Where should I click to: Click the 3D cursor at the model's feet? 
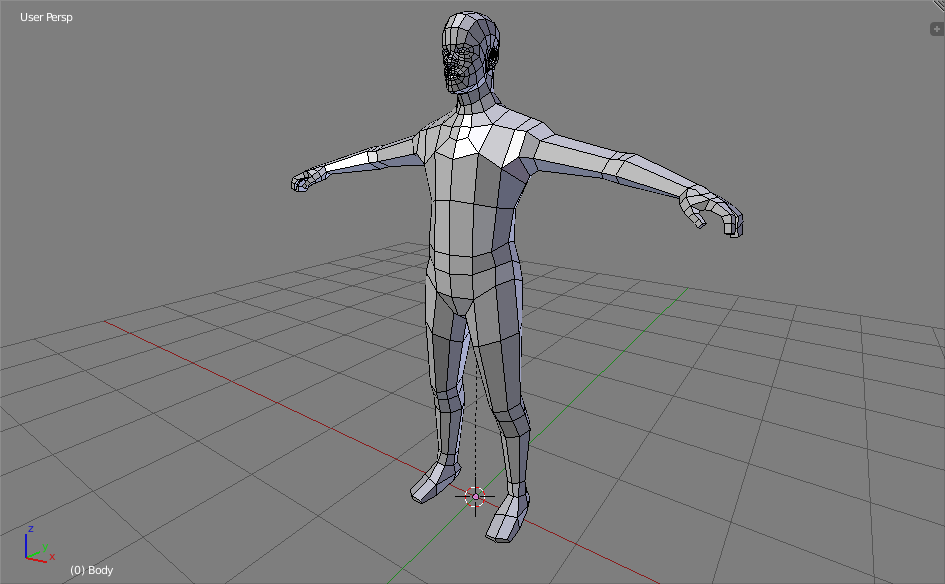[x=475, y=497]
